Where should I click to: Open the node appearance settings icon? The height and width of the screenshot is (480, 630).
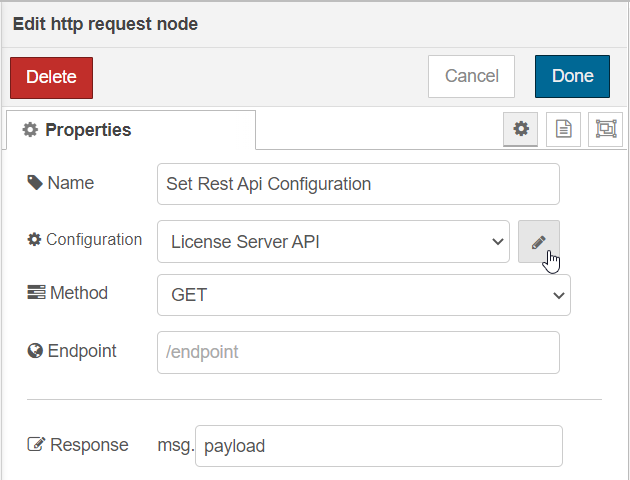click(x=605, y=129)
